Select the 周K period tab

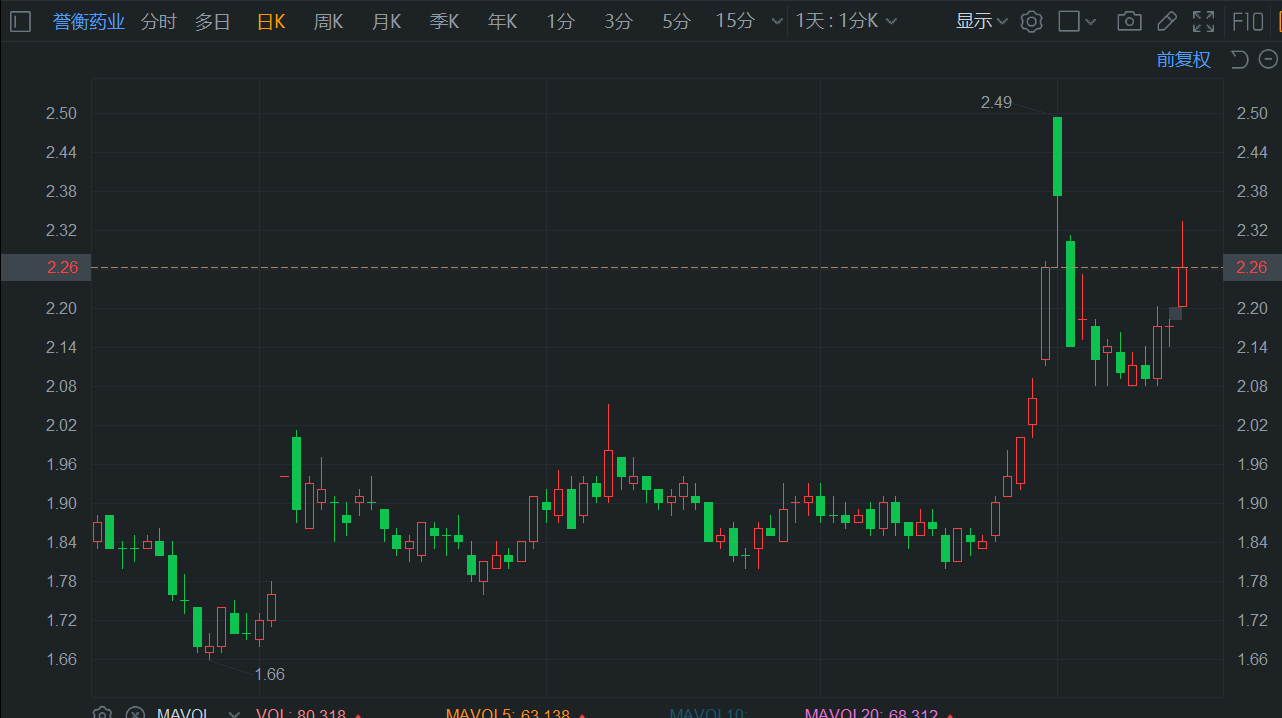click(328, 21)
